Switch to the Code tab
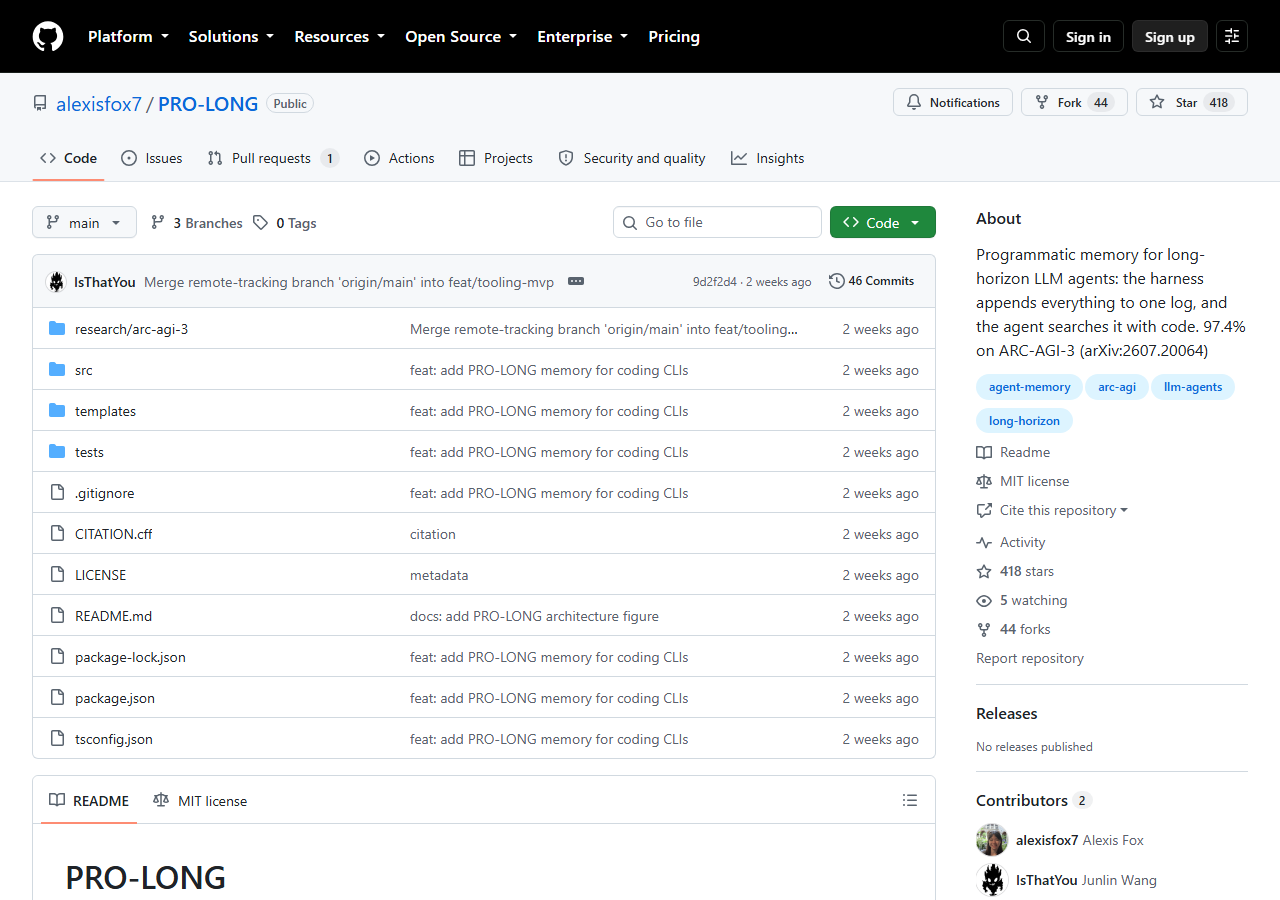The width and height of the screenshot is (1280, 900). pyautogui.click(x=68, y=158)
